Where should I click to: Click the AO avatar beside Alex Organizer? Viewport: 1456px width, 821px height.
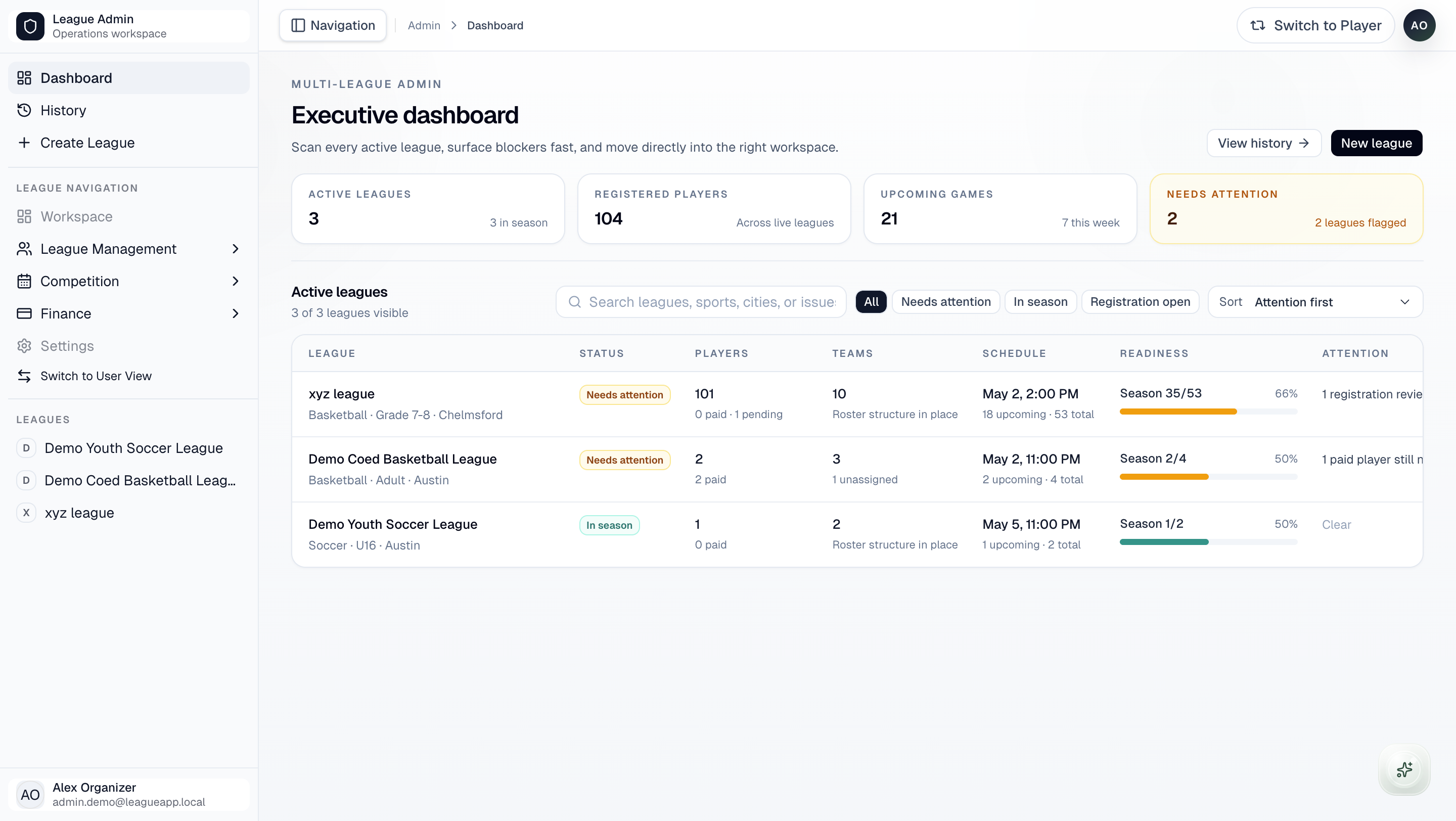30,794
